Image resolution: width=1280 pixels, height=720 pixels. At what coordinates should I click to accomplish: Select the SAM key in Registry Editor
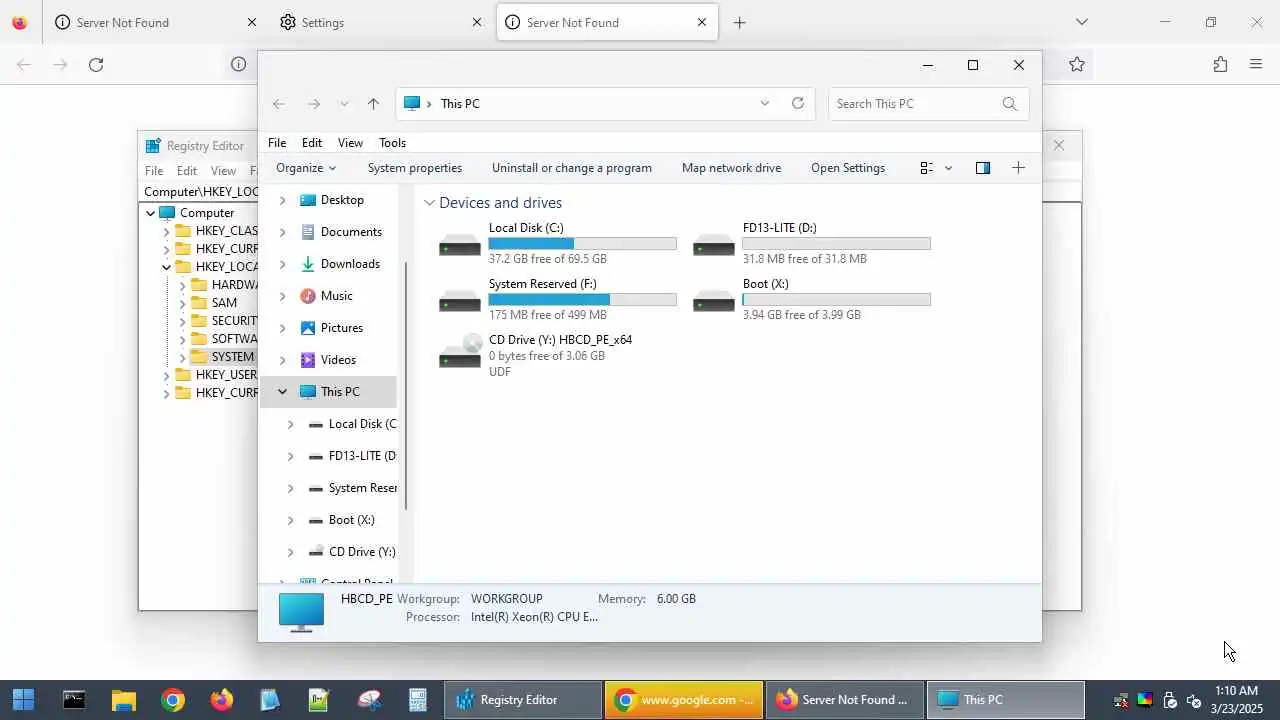[224, 303]
